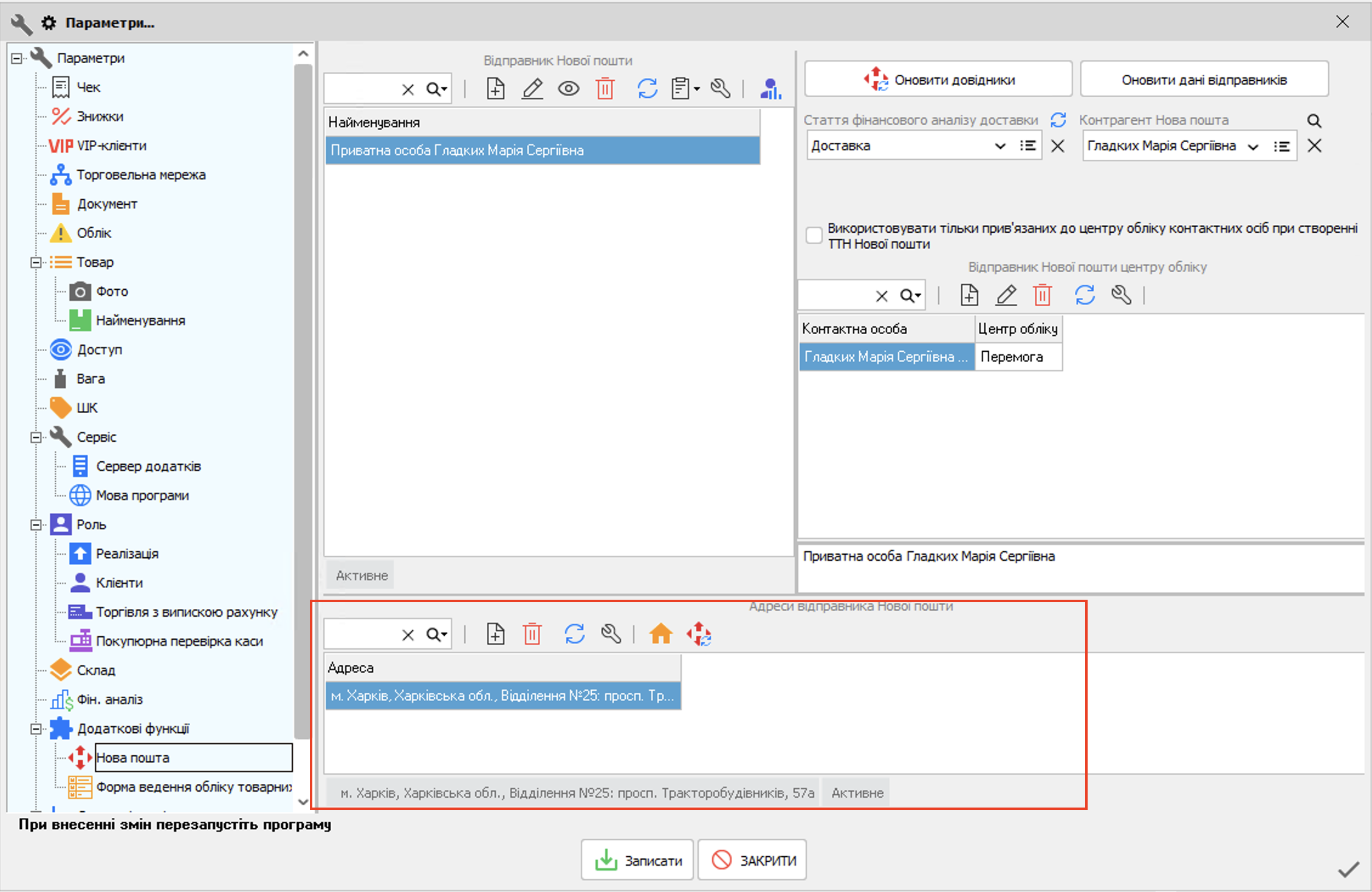Click the address search input field

point(361,634)
